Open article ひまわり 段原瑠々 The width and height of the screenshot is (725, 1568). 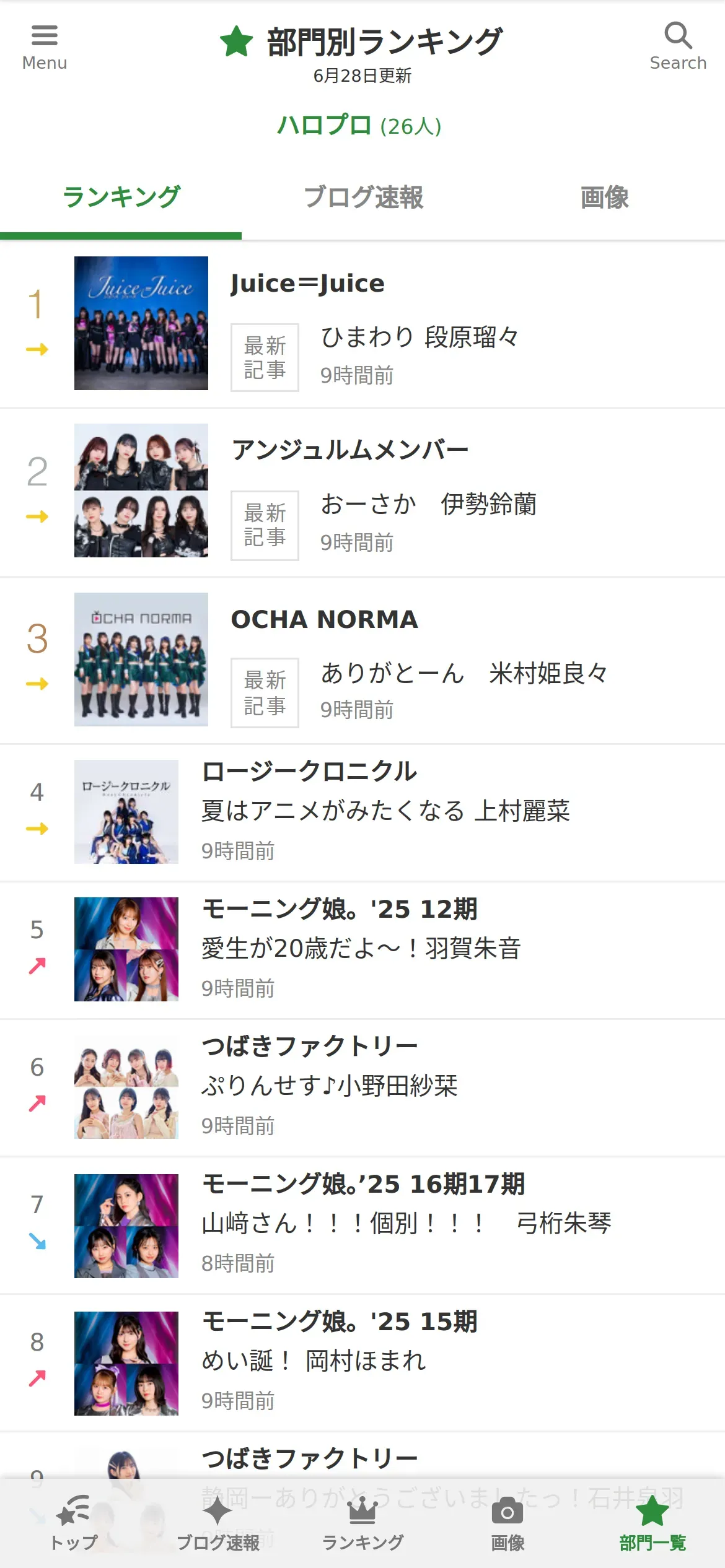coord(420,338)
